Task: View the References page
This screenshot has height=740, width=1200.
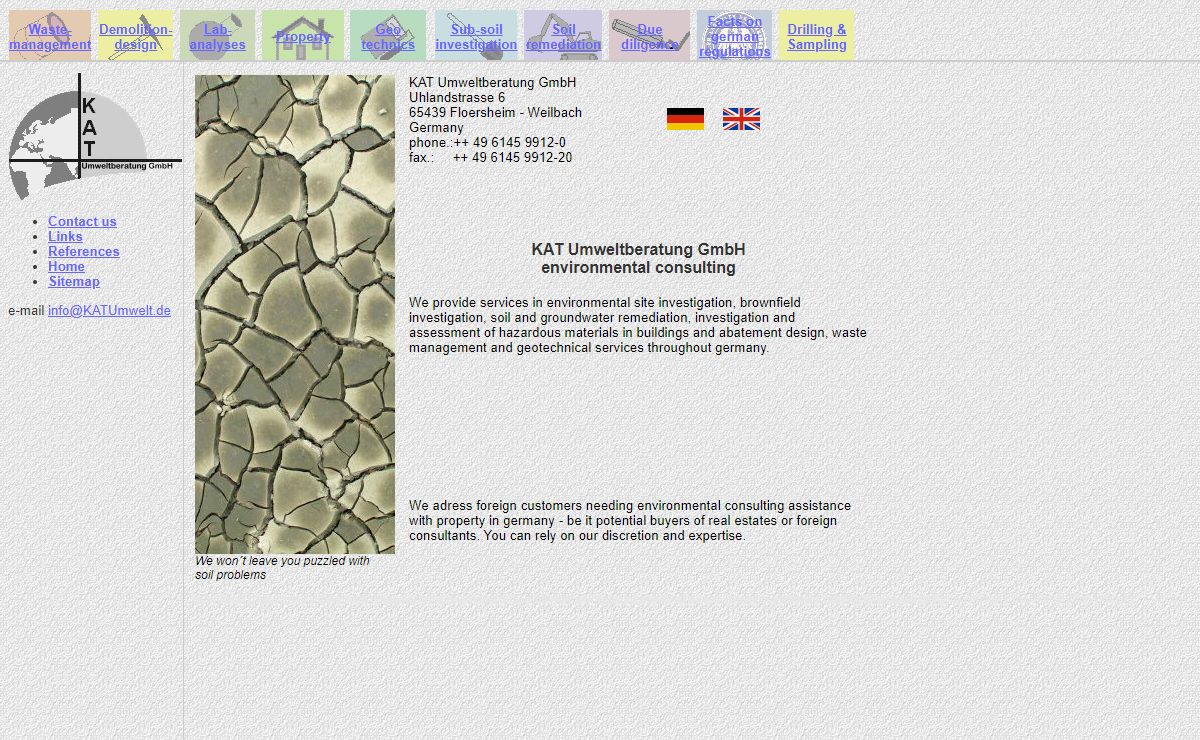Action: [84, 252]
